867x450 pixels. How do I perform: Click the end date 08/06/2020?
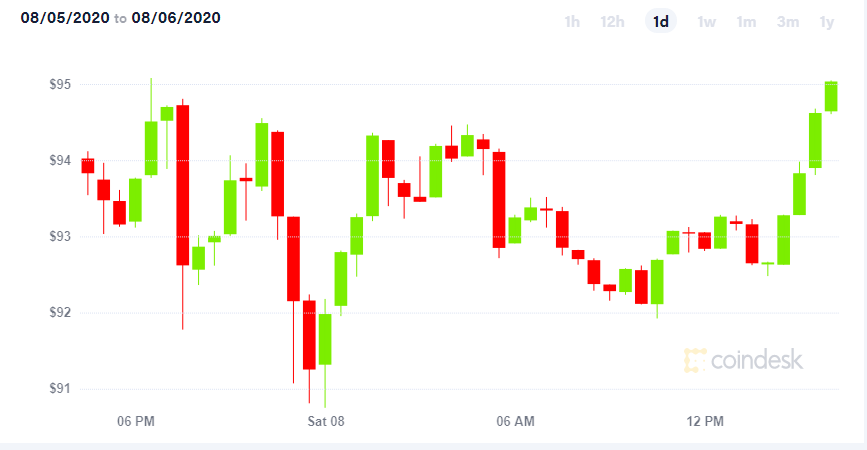coord(176,18)
